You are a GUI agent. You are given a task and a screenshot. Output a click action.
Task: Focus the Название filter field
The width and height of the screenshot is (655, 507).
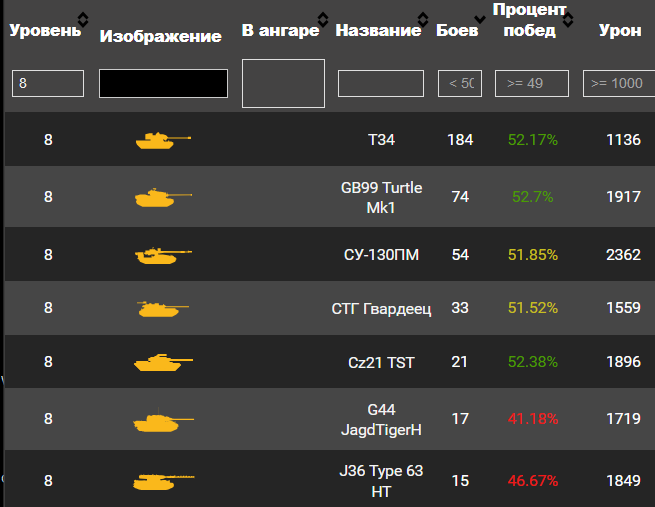pos(381,83)
